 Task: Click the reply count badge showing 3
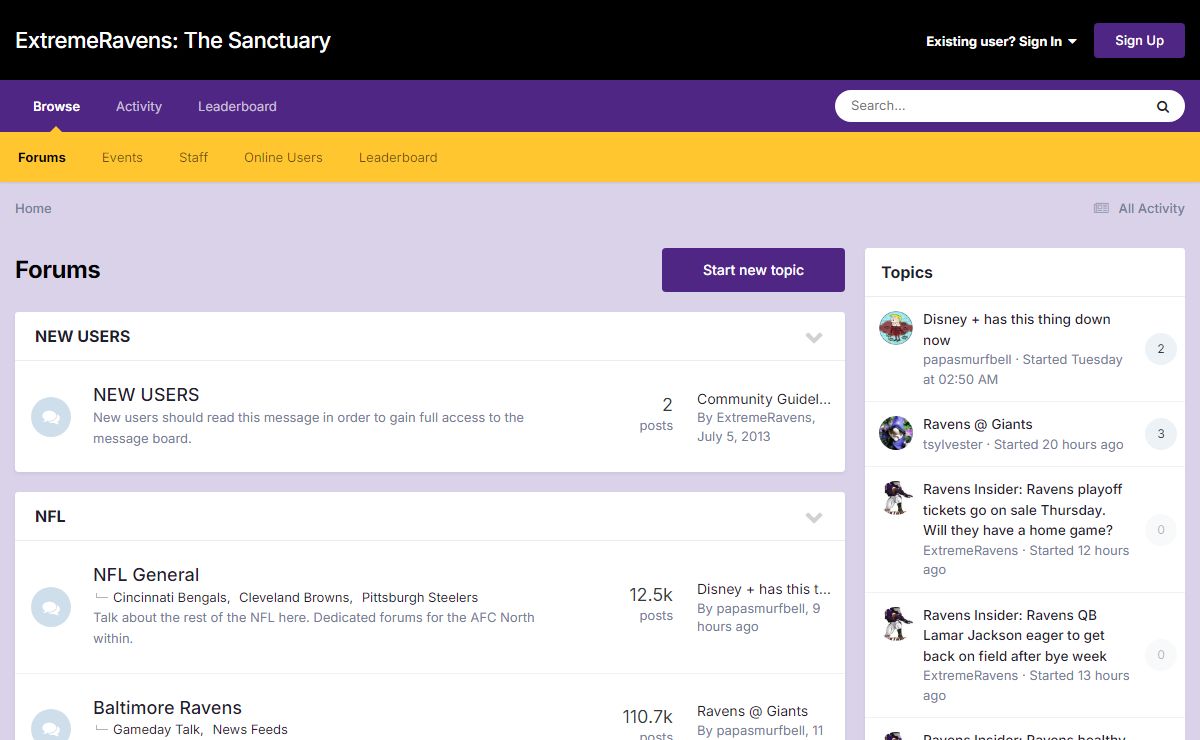[1160, 434]
